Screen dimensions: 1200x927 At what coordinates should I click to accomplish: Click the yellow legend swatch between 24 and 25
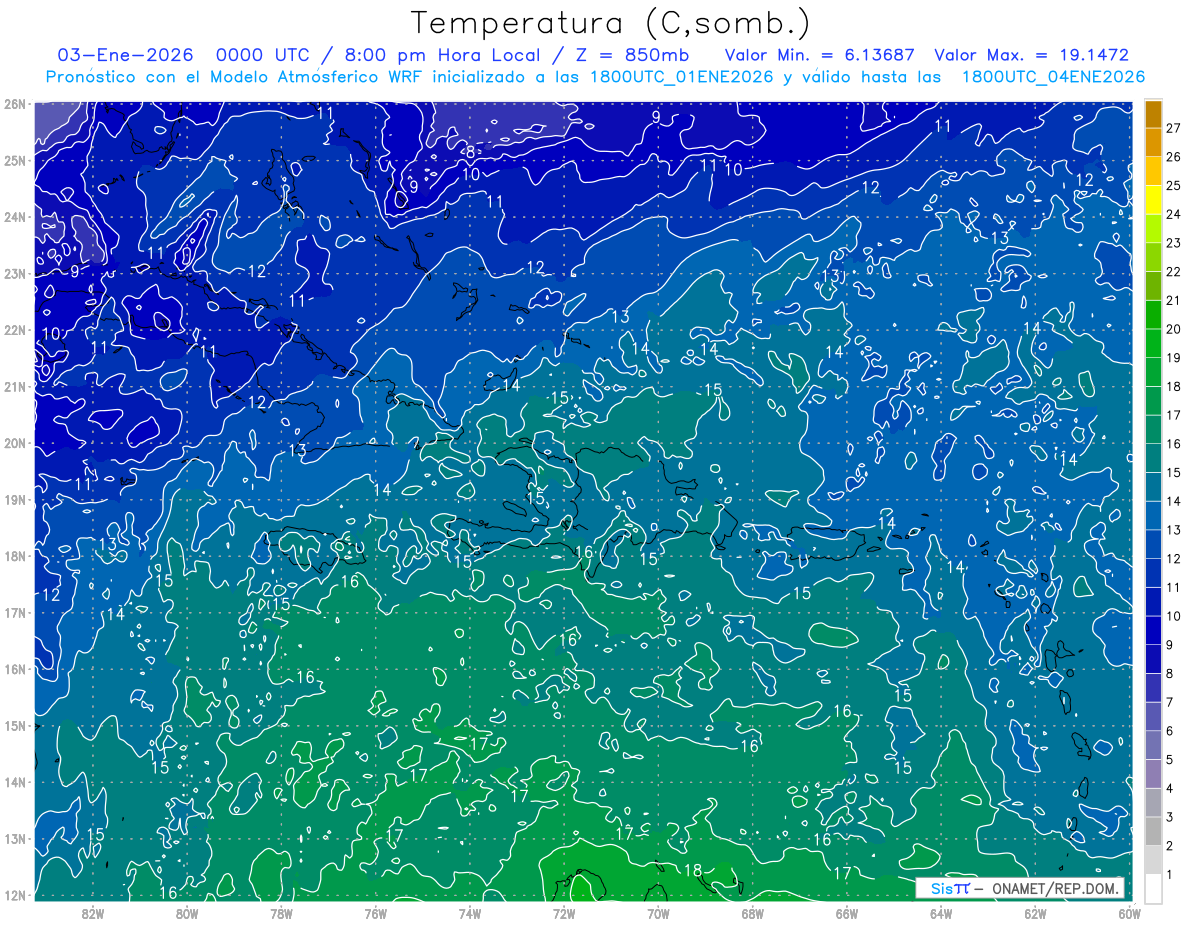pyautogui.click(x=1153, y=200)
